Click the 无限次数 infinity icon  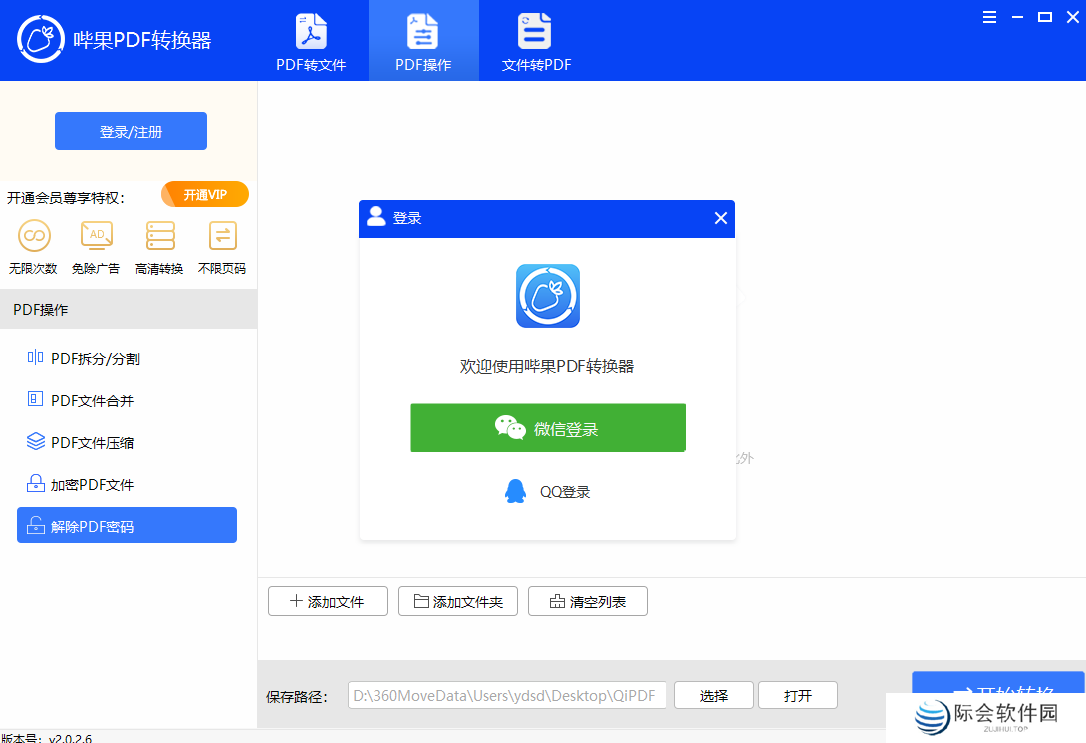[34, 236]
